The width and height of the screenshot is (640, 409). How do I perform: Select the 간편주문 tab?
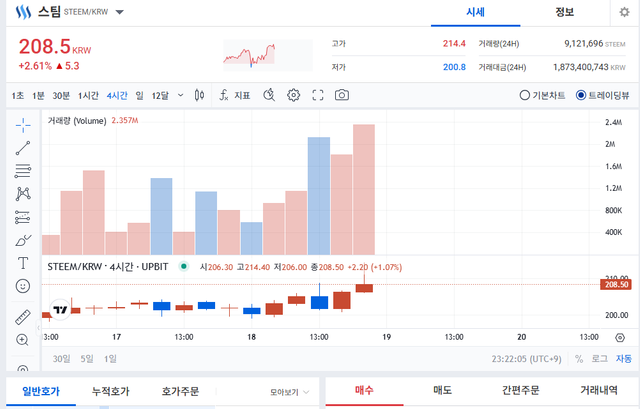pyautogui.click(x=520, y=390)
